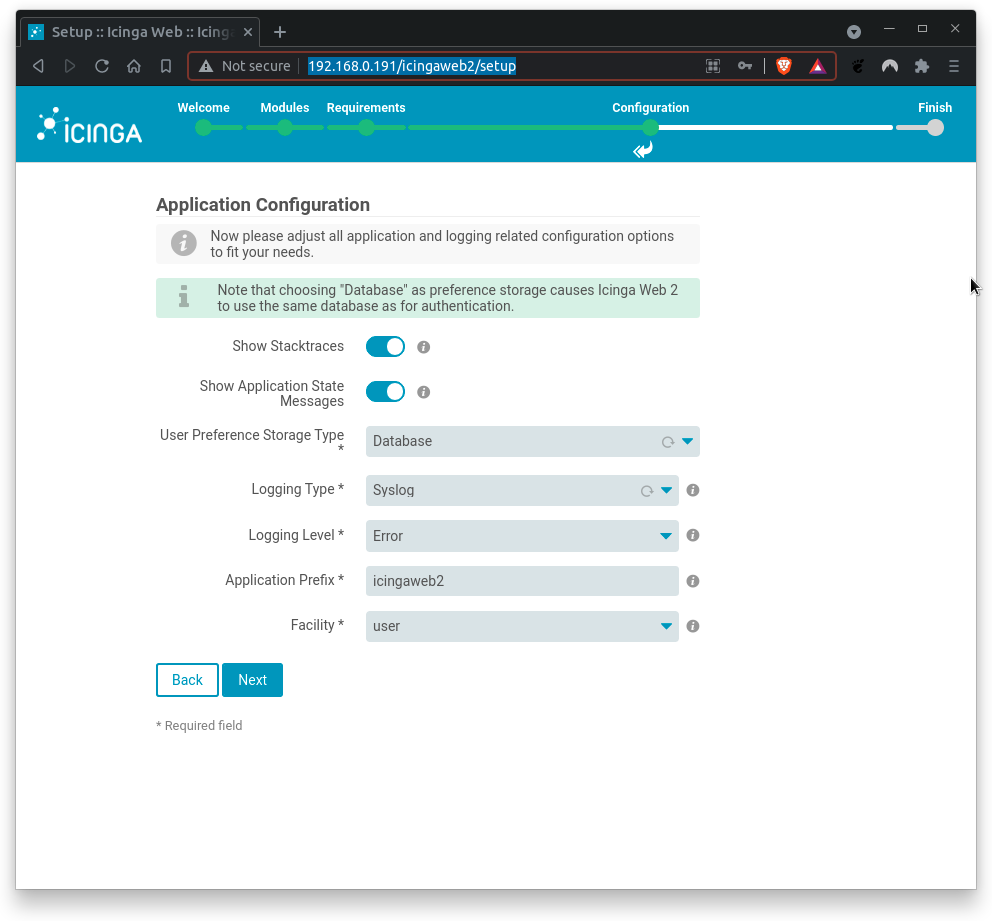Open Brave Shields from the toolbar
This screenshot has height=921, width=992.
pos(783,66)
